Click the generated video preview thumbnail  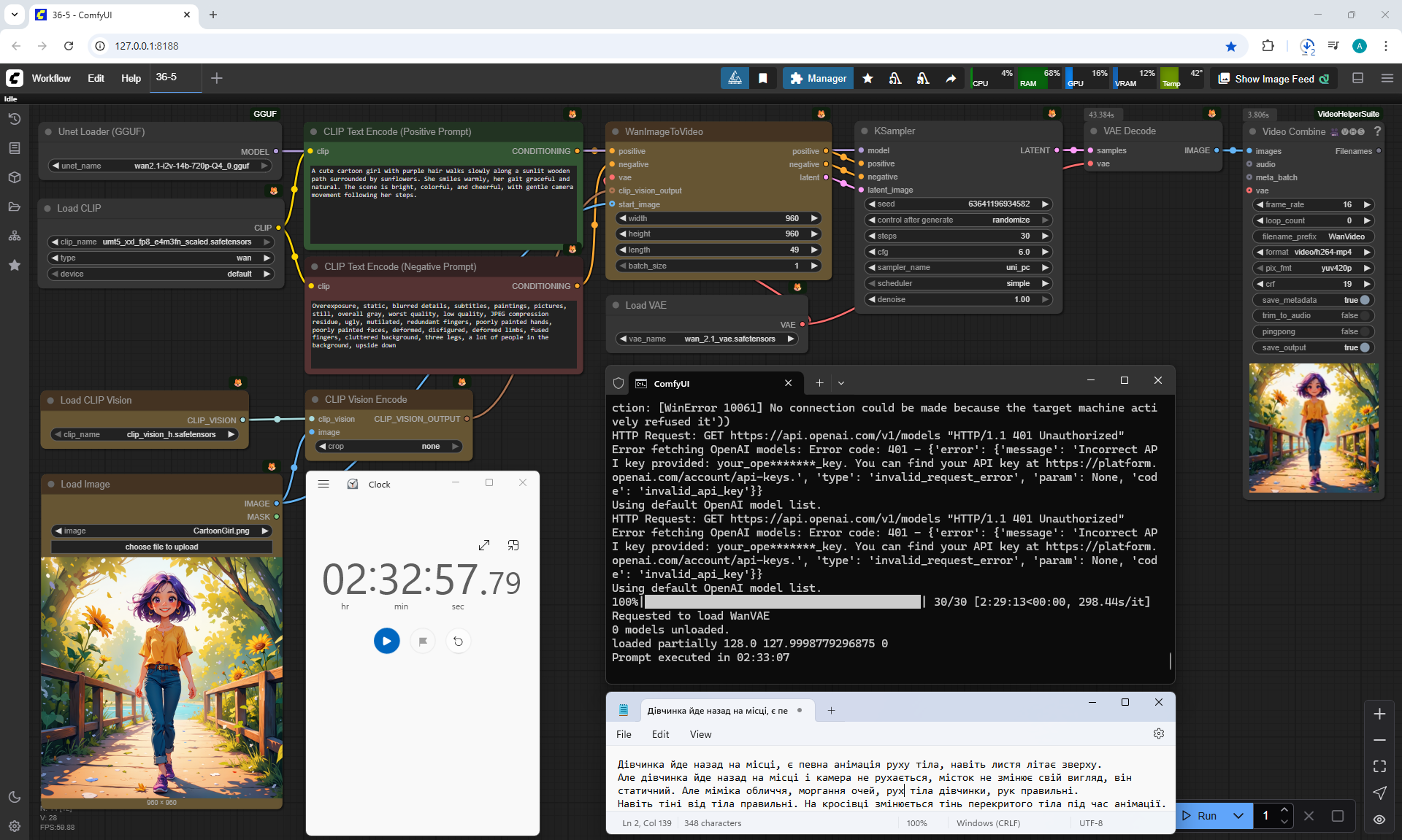coord(1313,428)
